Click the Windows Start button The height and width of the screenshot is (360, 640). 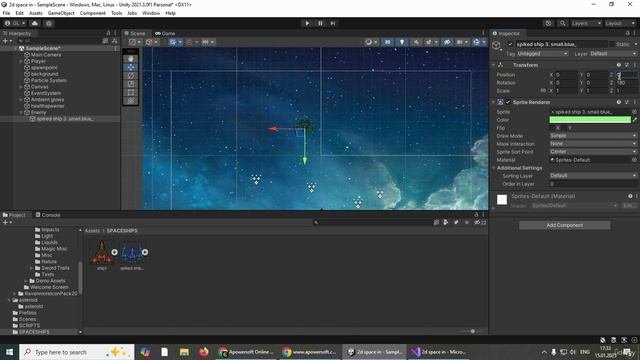tap(9, 352)
